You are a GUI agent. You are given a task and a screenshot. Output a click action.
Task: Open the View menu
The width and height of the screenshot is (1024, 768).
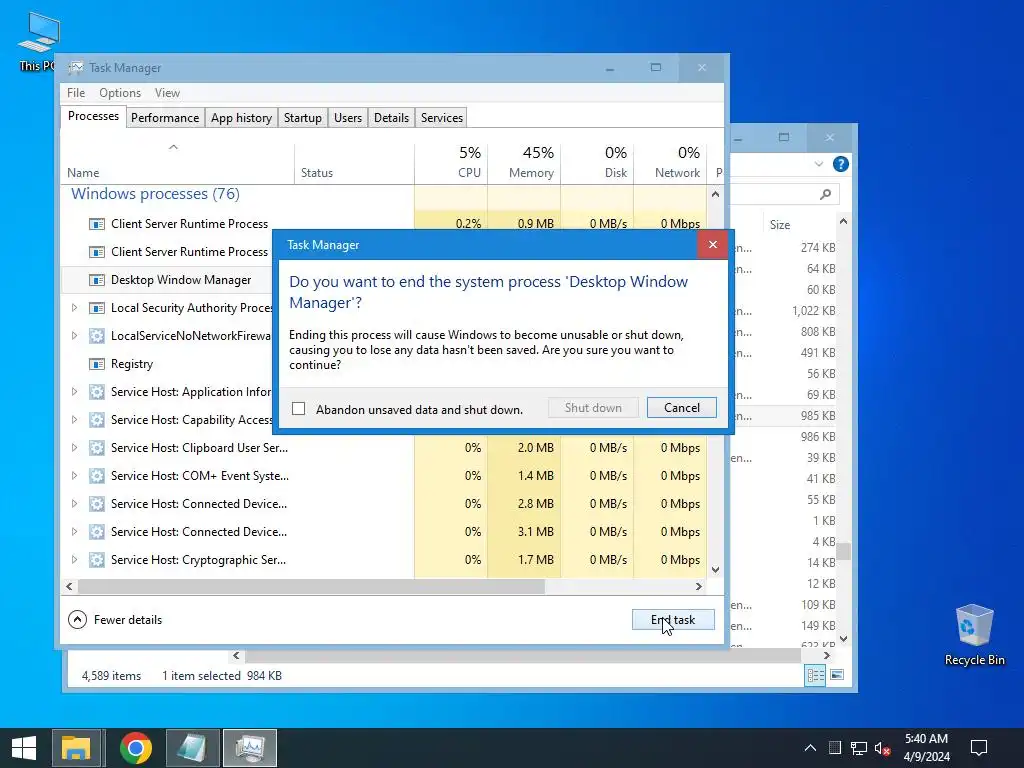(x=167, y=93)
